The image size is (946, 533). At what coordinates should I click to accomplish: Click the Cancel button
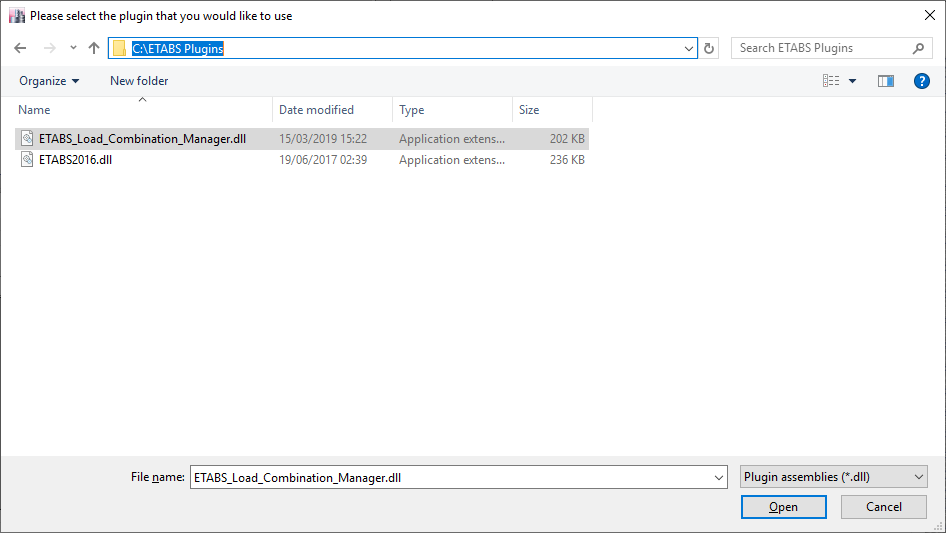(x=884, y=507)
